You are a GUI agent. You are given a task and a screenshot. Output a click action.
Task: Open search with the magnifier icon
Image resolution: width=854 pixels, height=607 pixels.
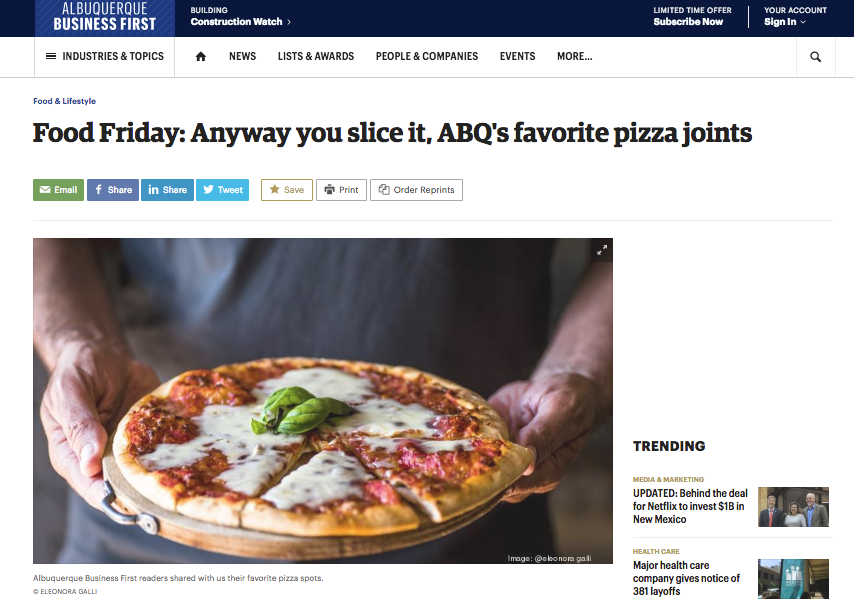coord(815,57)
